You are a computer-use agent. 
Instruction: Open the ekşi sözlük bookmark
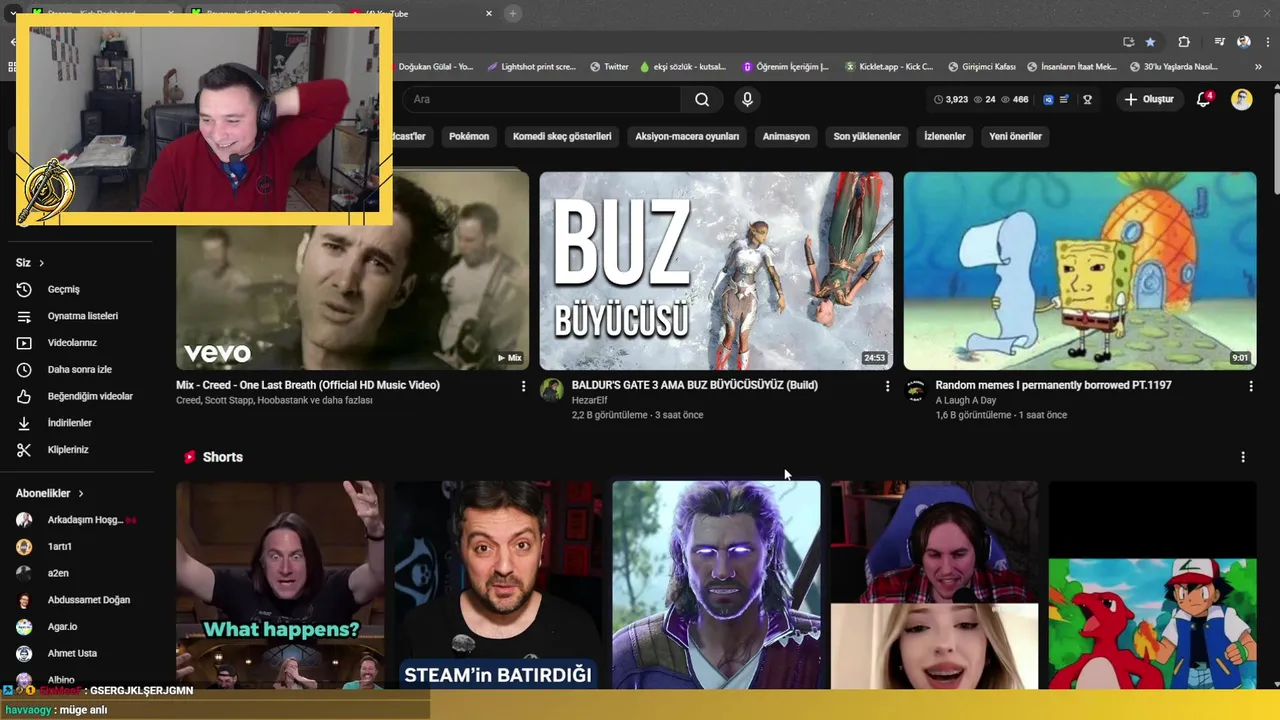[x=683, y=67]
